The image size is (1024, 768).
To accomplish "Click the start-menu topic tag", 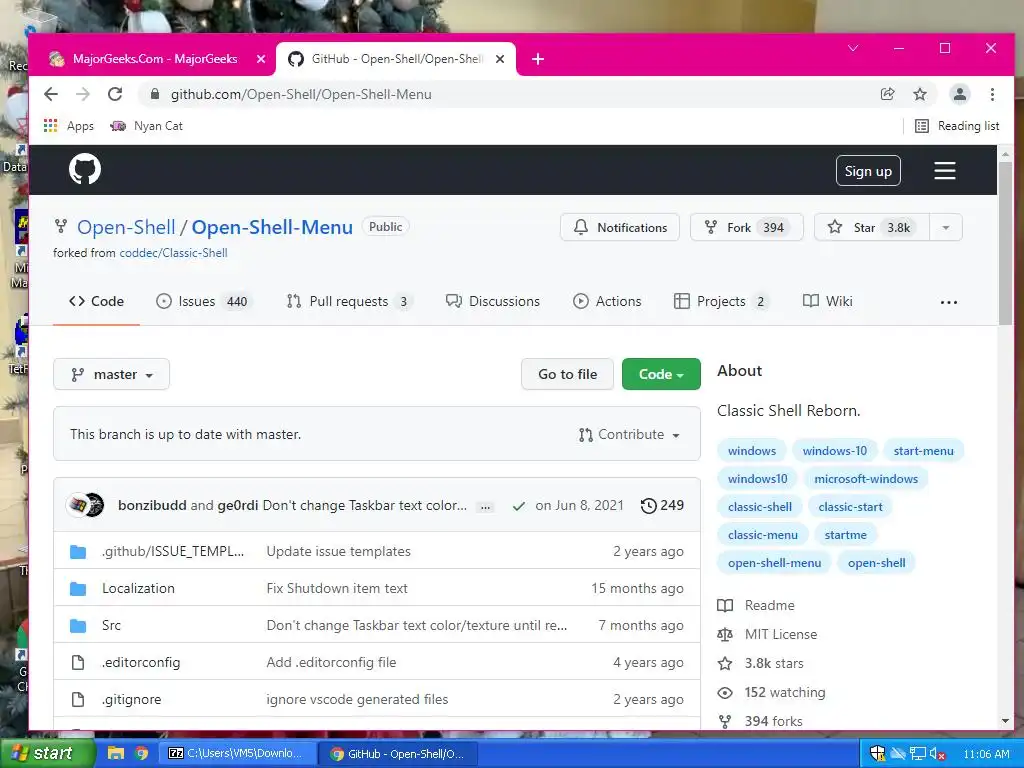I will (923, 451).
